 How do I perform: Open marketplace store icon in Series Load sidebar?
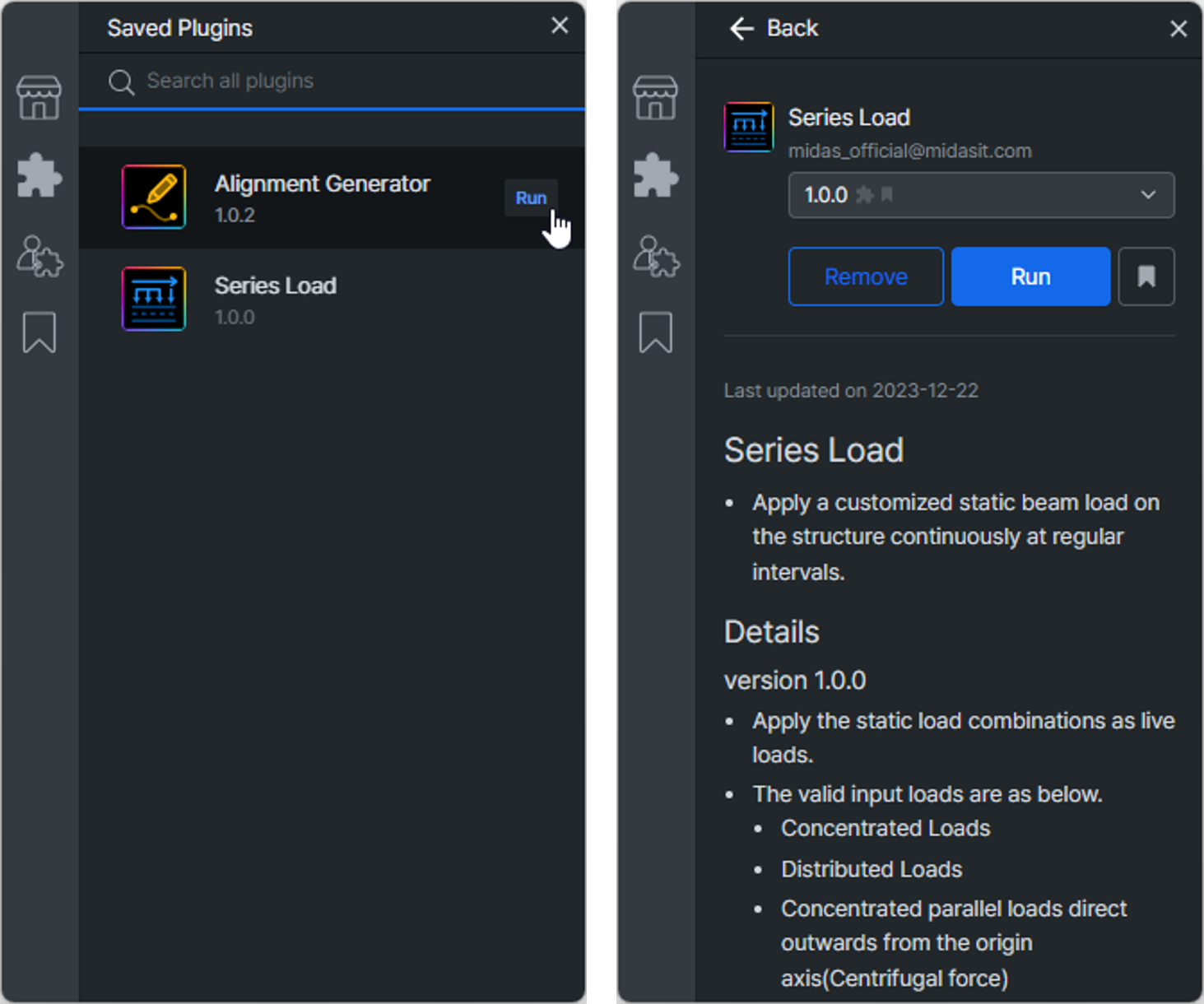click(x=655, y=98)
